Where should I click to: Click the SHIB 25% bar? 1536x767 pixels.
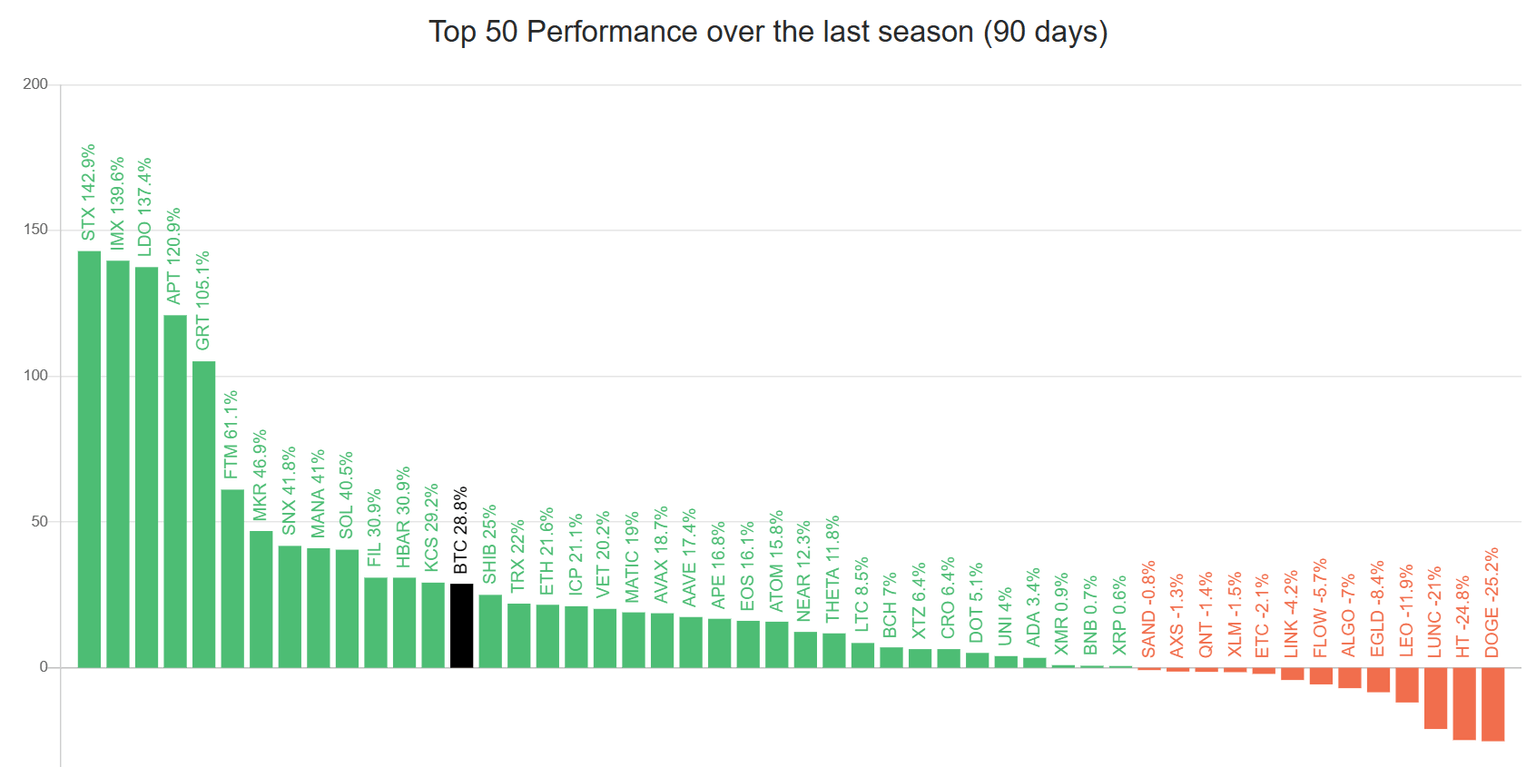(x=490, y=631)
